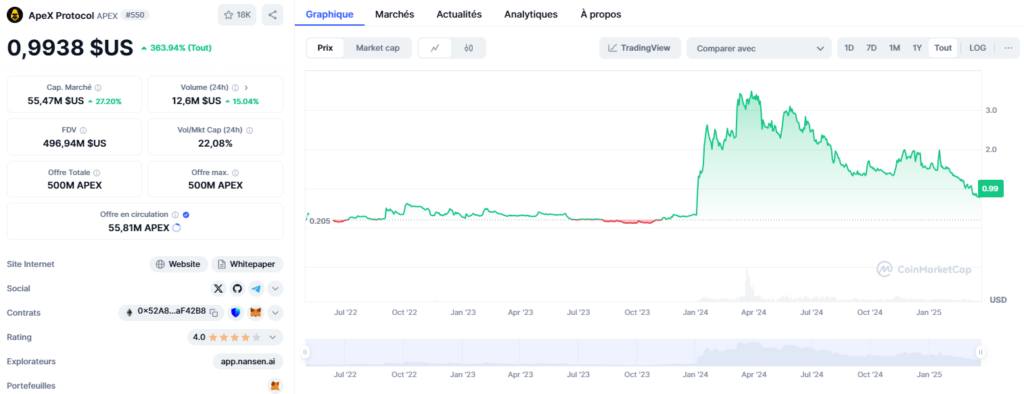The width and height of the screenshot is (1024, 394).
Task: Switch to the Actualités tab
Action: 459,14
